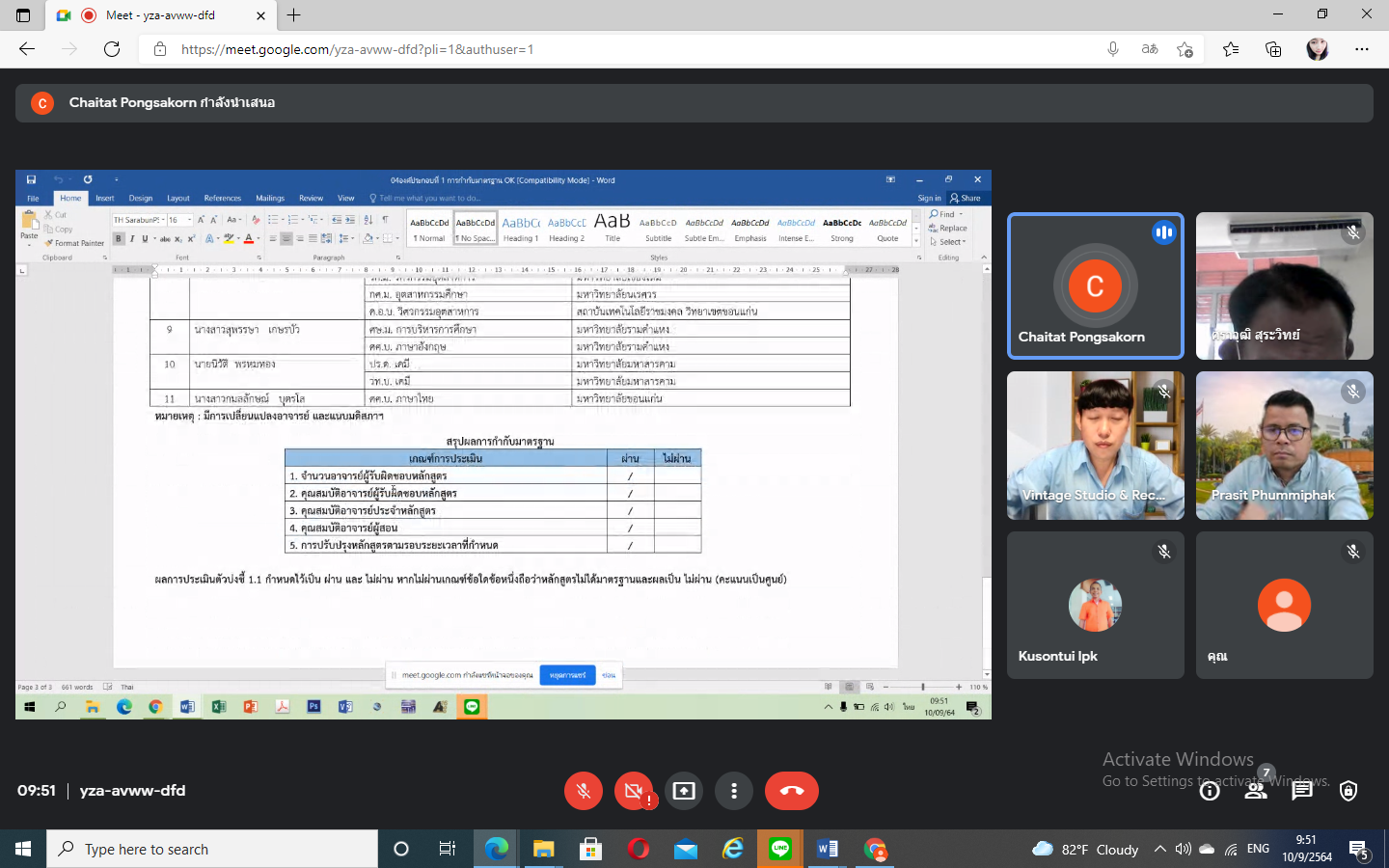
Task: Select the Meet yza-avww-dfd tab
Action: [159, 15]
